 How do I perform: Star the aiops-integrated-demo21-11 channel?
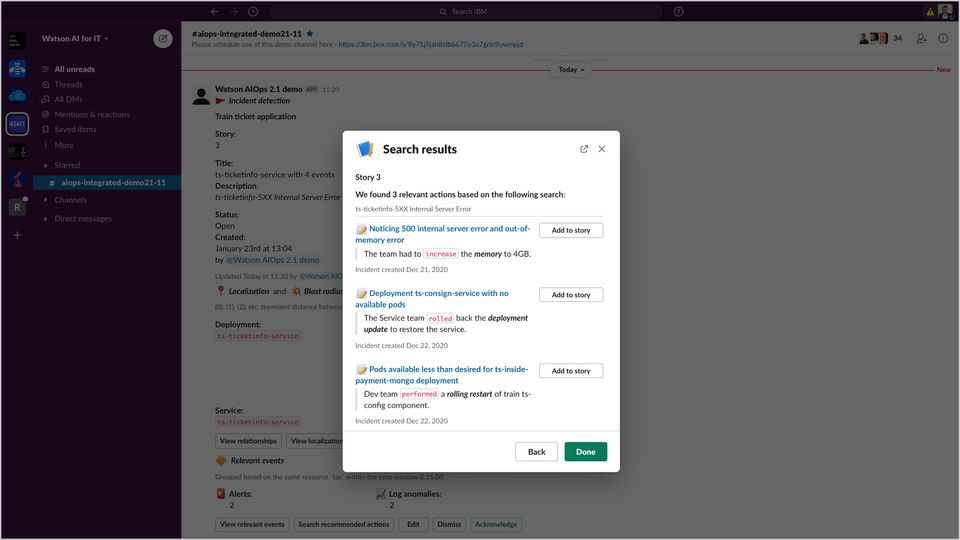(x=310, y=34)
